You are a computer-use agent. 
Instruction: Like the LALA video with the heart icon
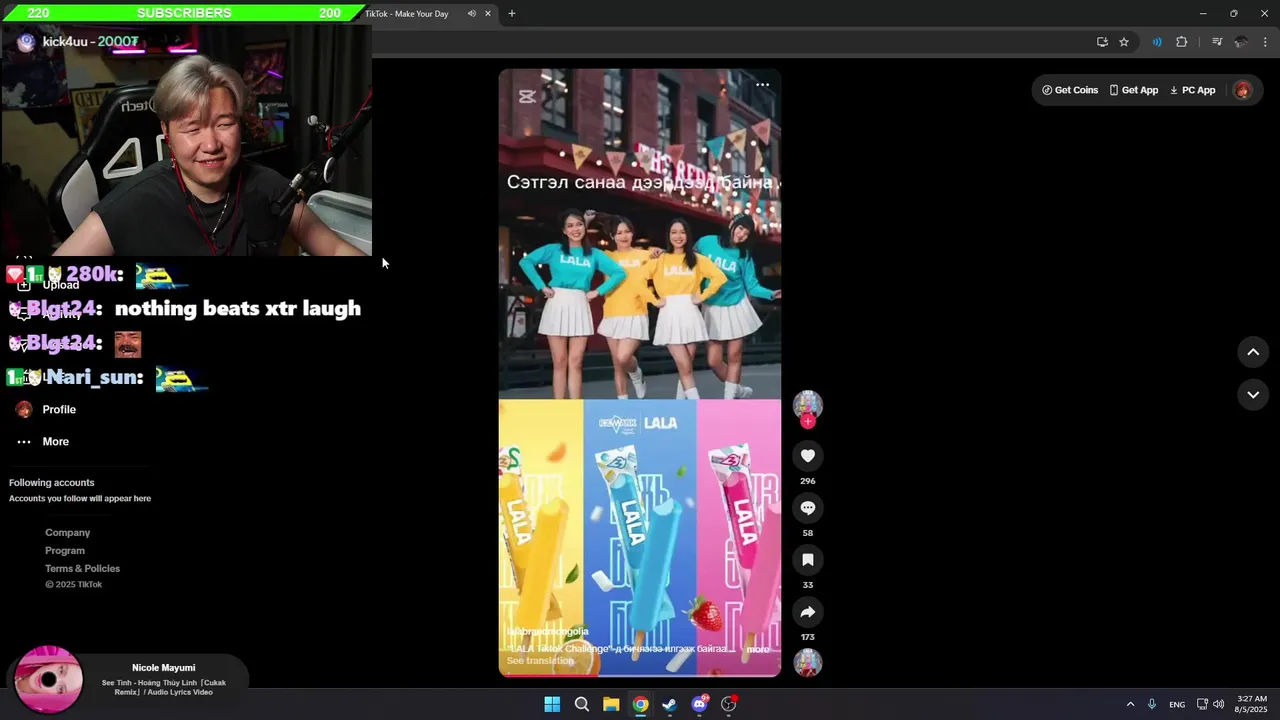808,456
